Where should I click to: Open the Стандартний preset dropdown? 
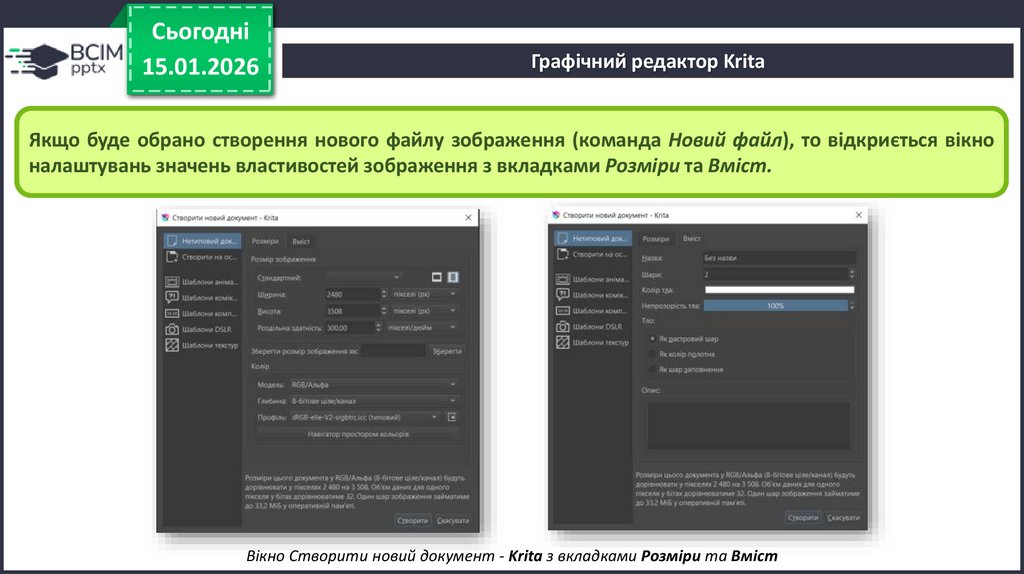point(364,278)
